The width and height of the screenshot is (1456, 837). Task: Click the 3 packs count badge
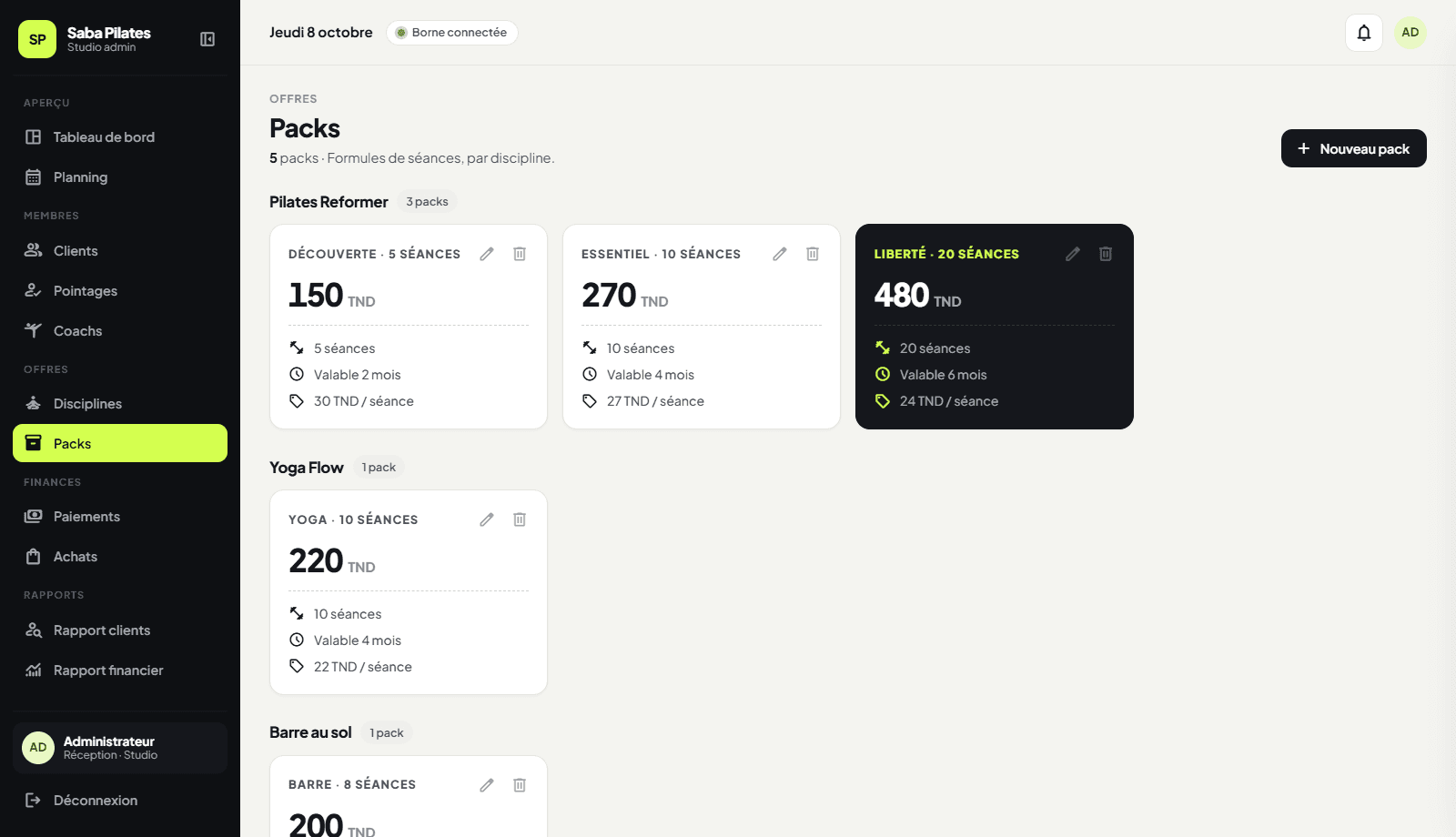[x=427, y=202]
